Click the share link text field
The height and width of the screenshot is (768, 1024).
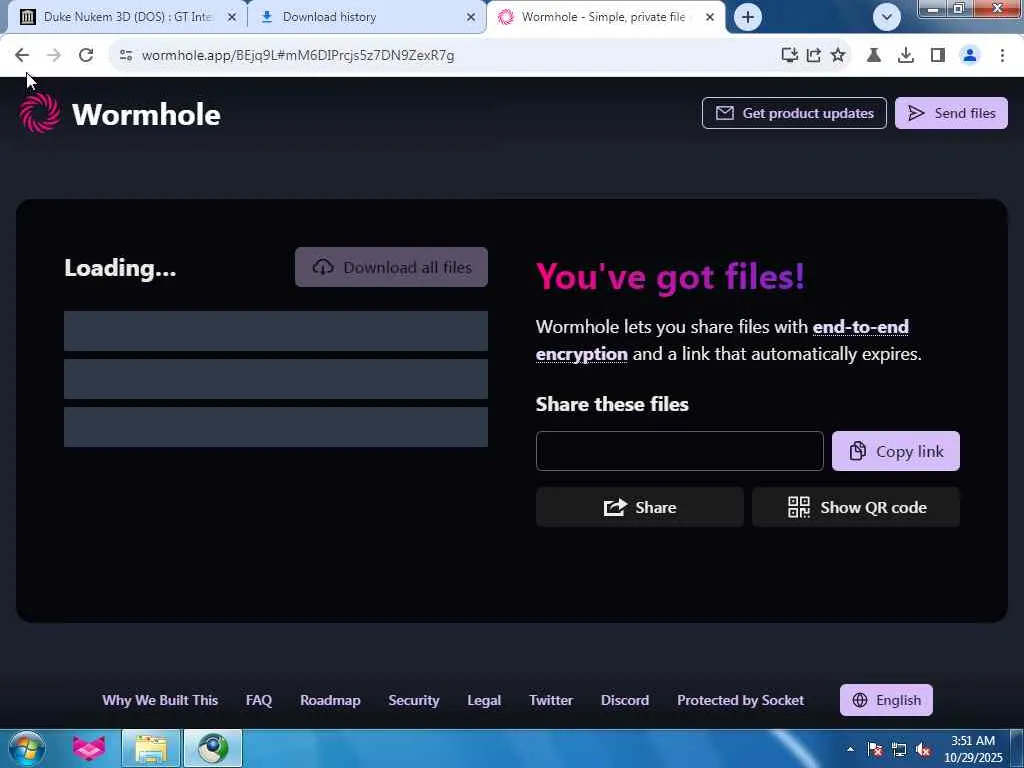click(679, 451)
